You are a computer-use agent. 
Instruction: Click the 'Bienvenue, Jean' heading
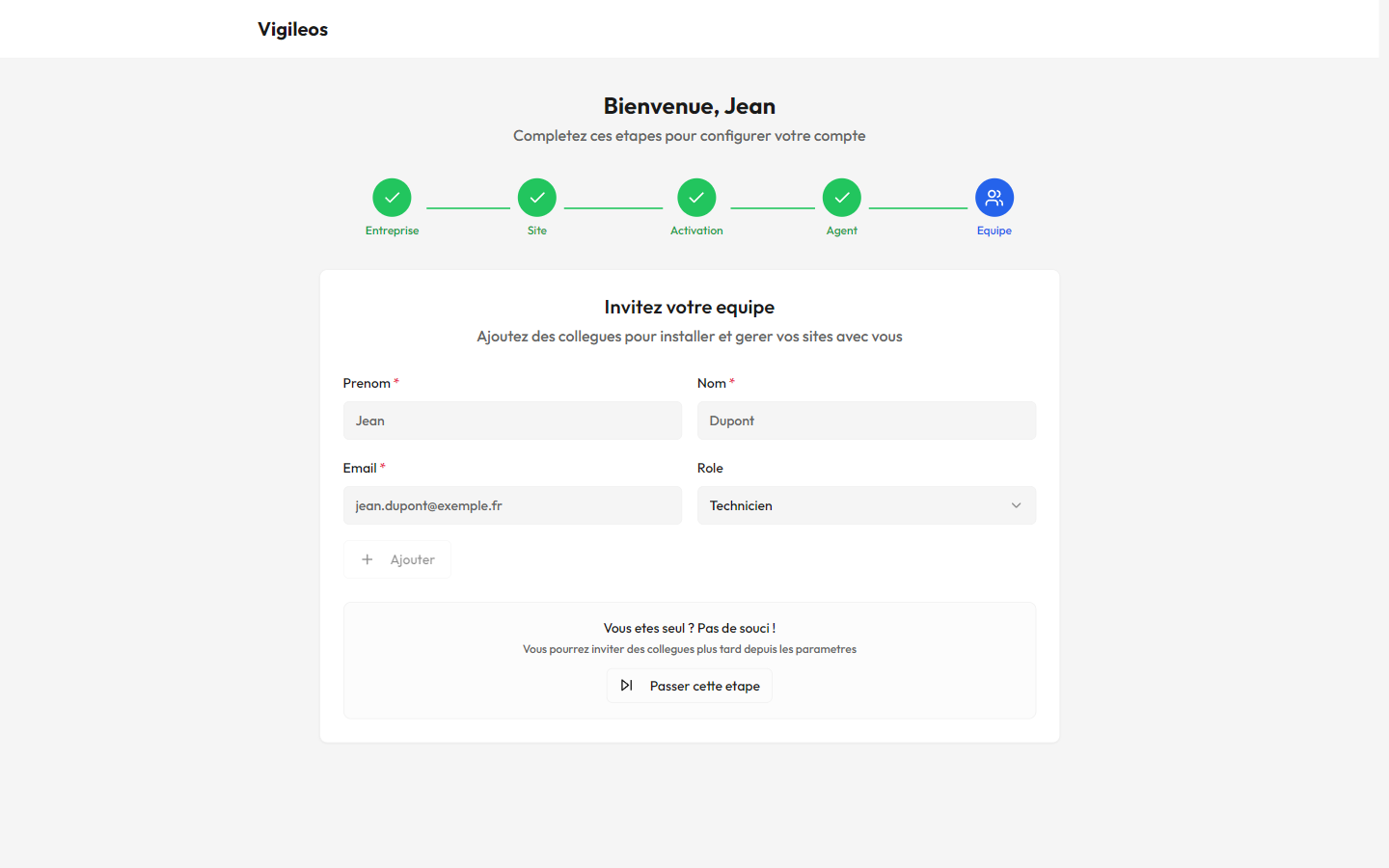click(690, 106)
